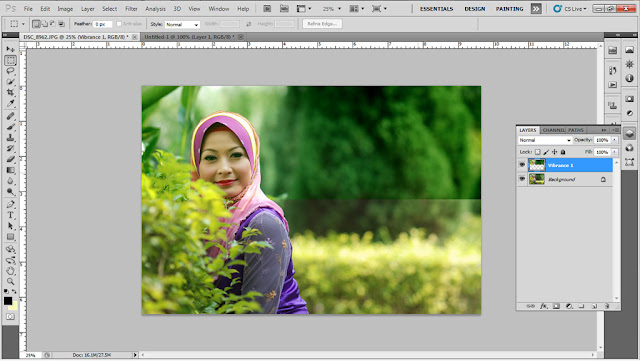640x361 pixels.
Task: Switch to the Channels tab
Action: 553,130
